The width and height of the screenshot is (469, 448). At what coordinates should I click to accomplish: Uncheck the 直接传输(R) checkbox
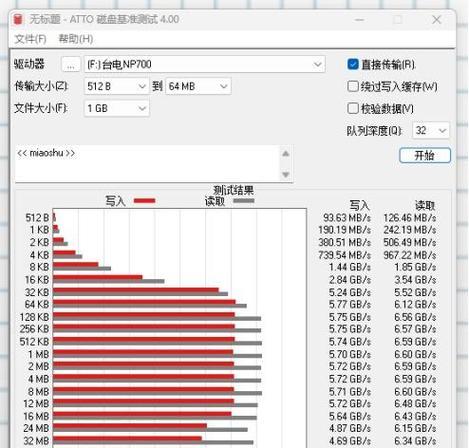click(x=353, y=64)
